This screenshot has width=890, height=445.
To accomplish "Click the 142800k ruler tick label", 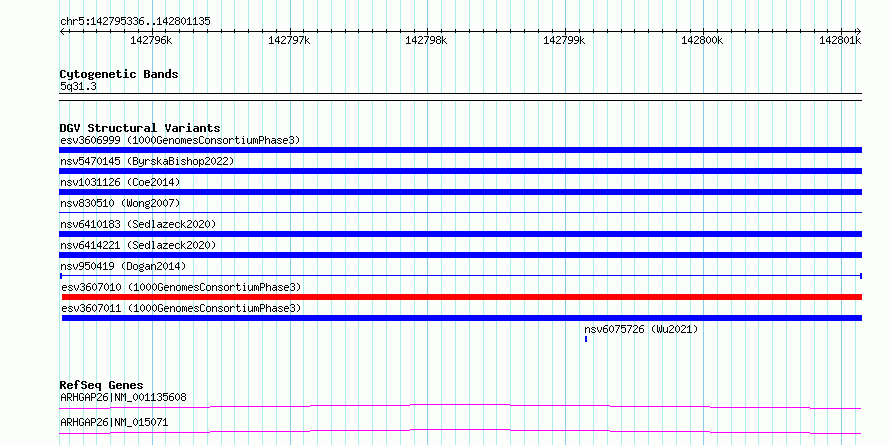I will [x=703, y=40].
